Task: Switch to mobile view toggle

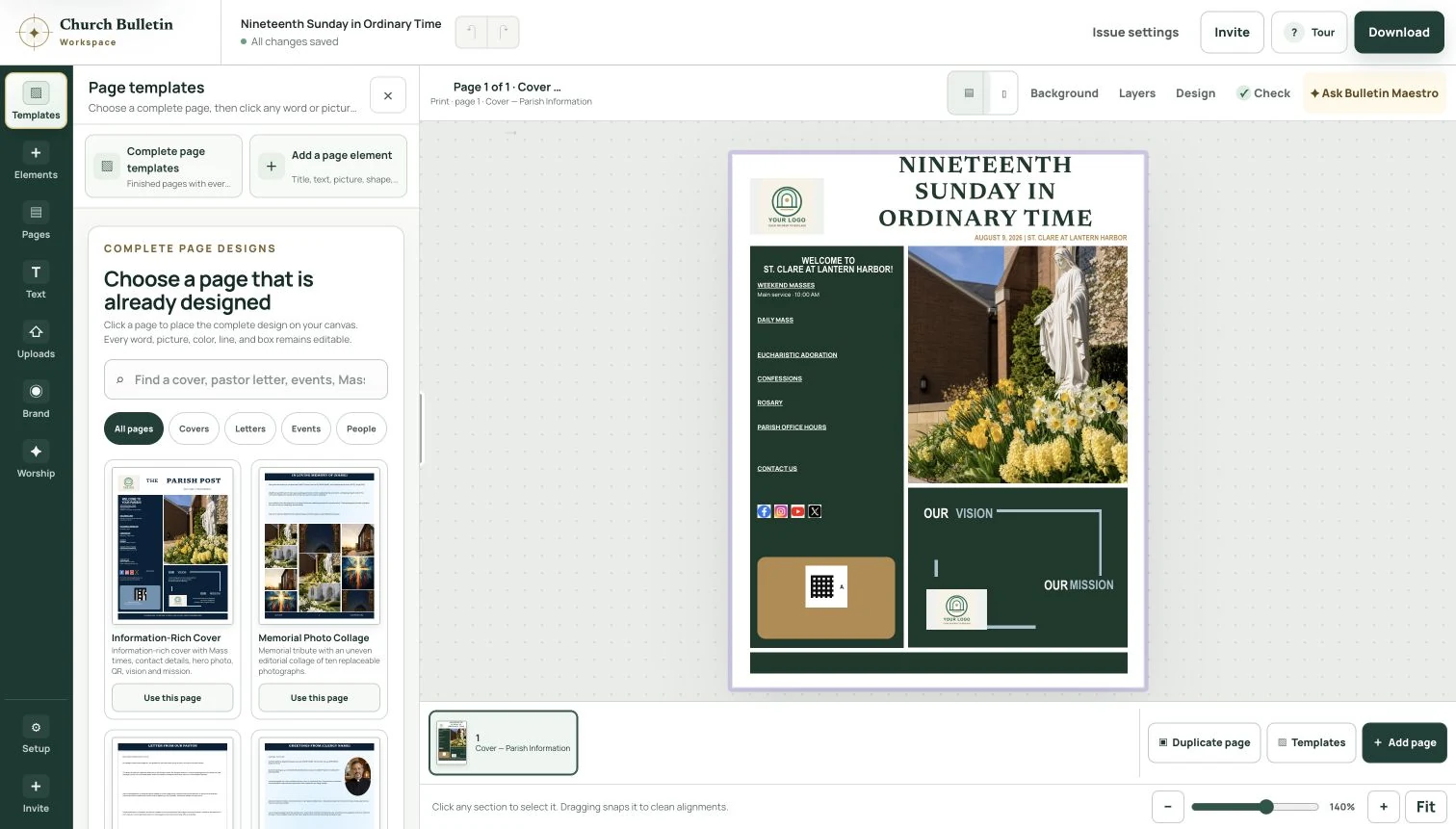Action: pyautogui.click(x=1003, y=93)
